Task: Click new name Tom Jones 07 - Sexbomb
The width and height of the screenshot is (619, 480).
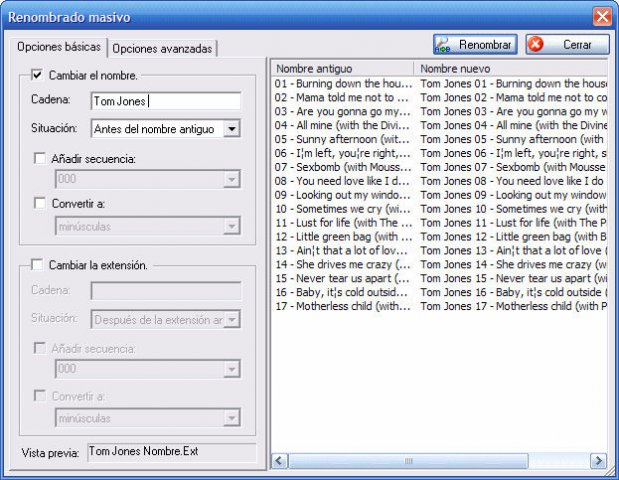Action: [513, 167]
